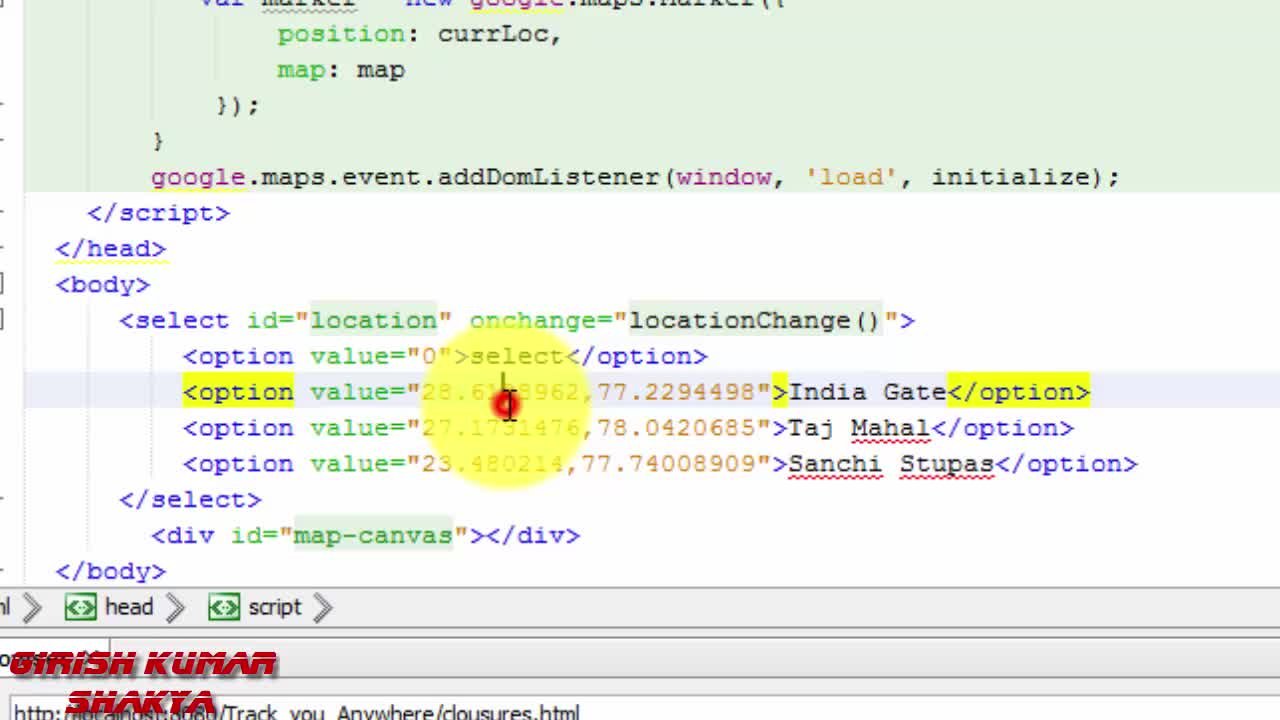Image resolution: width=1280 pixels, height=720 pixels.
Task: Select the script breadcrumb label
Action: pos(274,607)
